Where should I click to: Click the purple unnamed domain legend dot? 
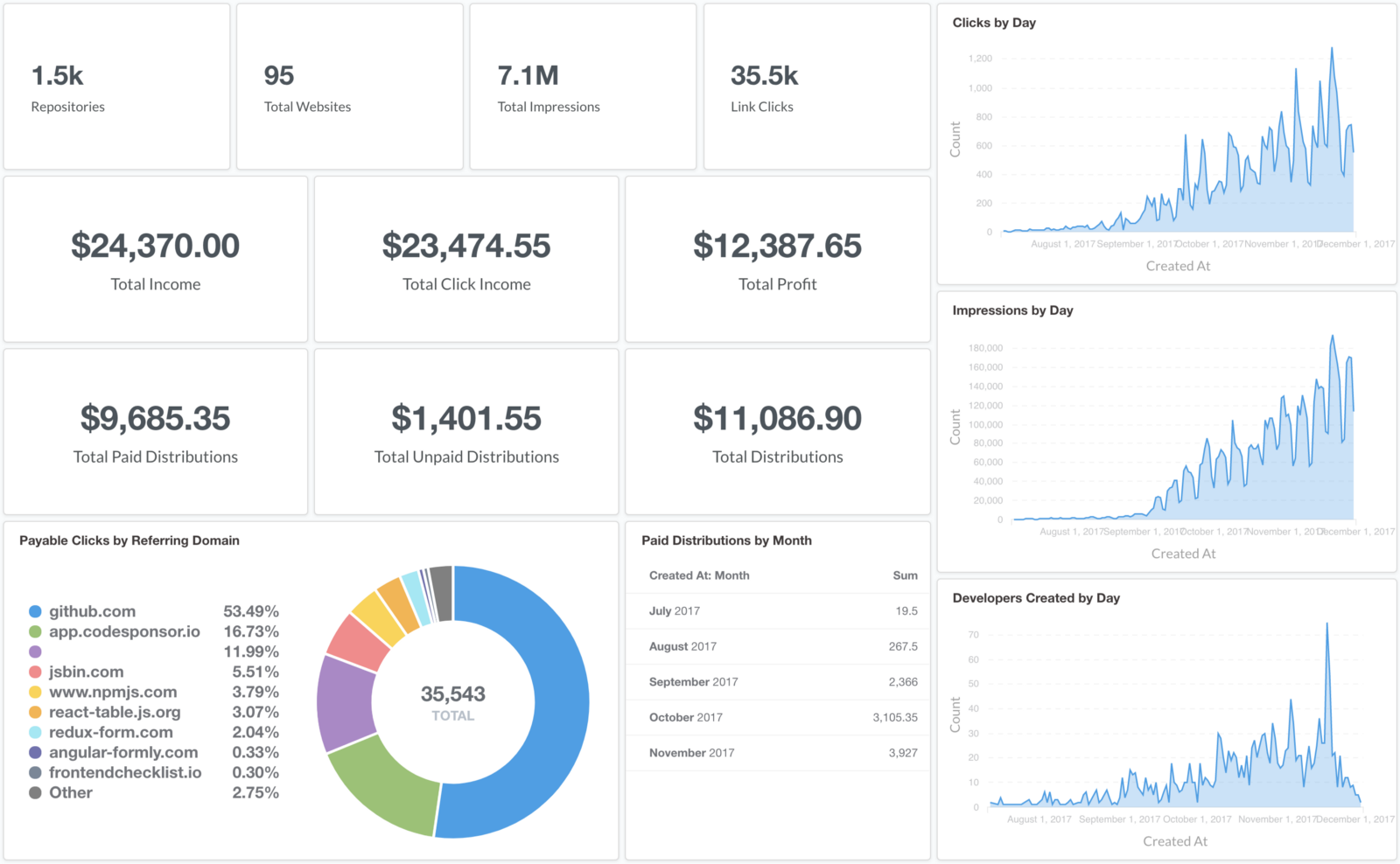(x=35, y=651)
